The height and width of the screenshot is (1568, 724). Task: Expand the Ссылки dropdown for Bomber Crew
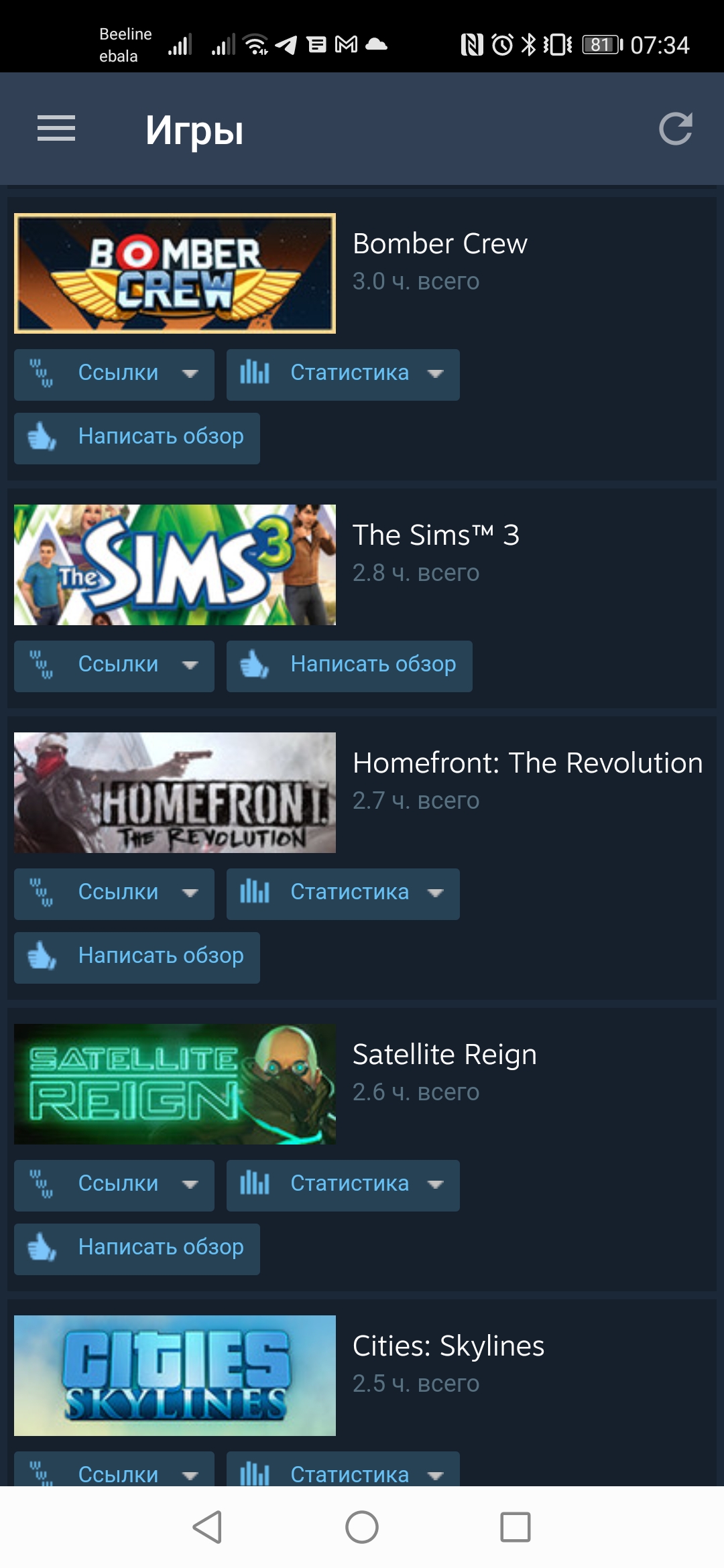click(114, 375)
